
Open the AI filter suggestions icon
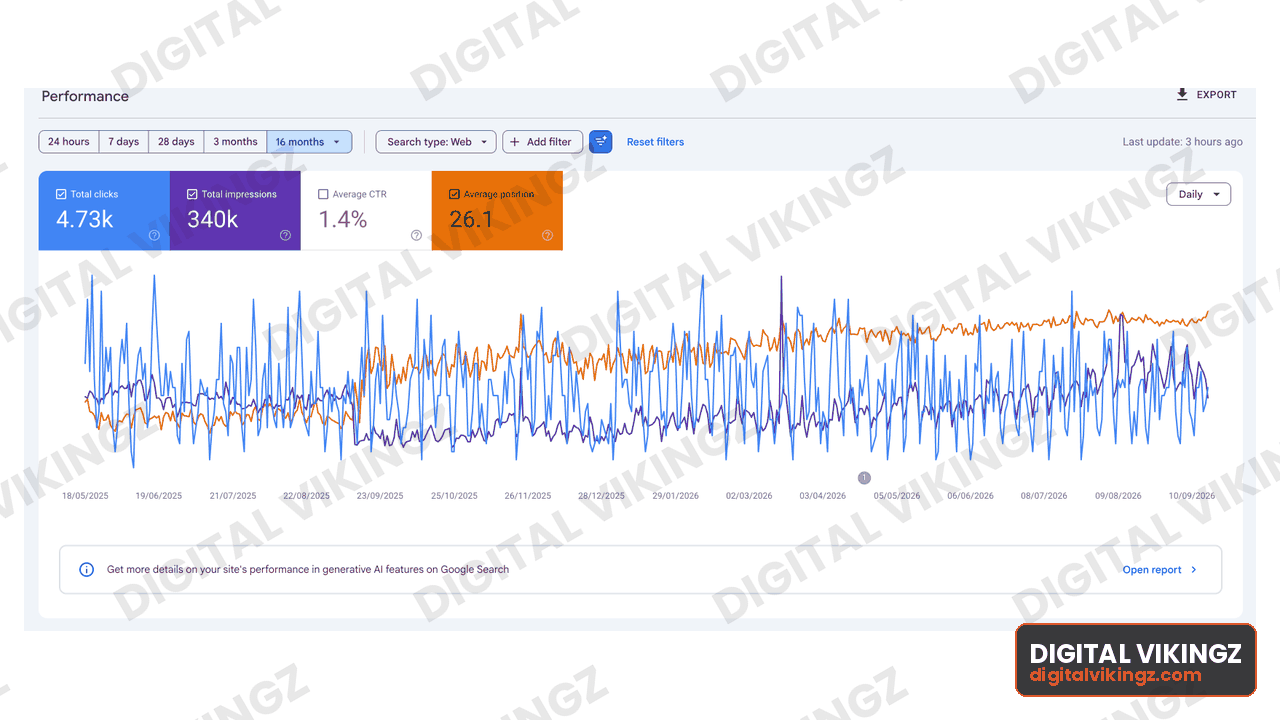[x=600, y=142]
